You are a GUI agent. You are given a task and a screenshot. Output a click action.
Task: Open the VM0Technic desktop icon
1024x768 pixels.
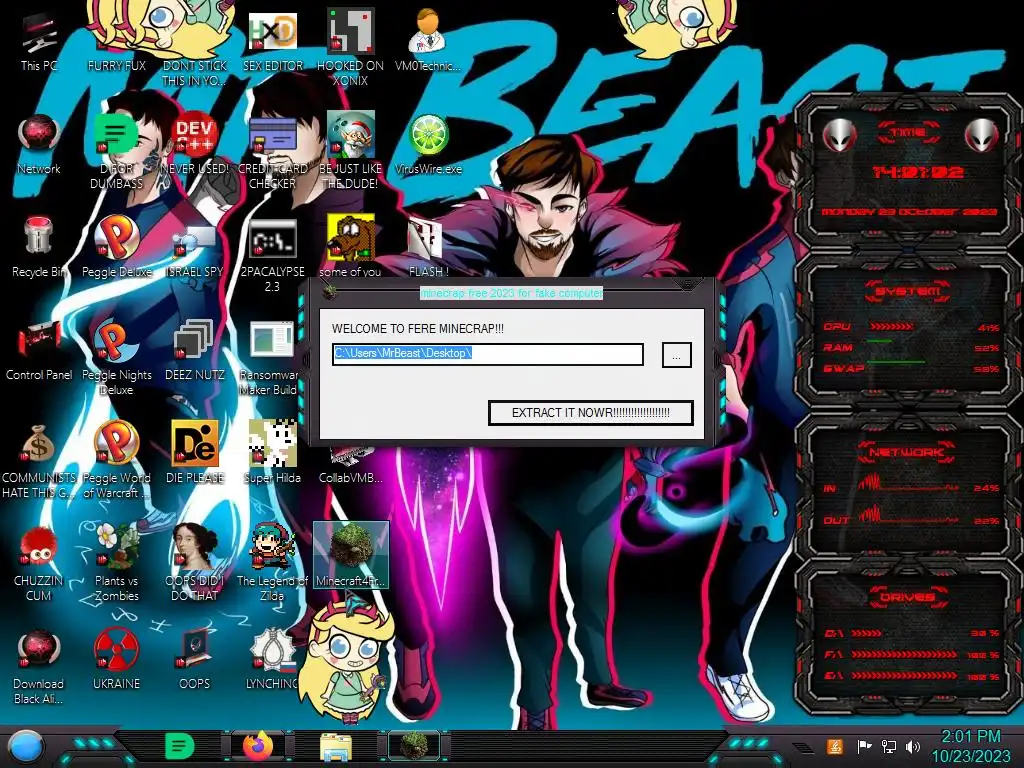click(428, 40)
